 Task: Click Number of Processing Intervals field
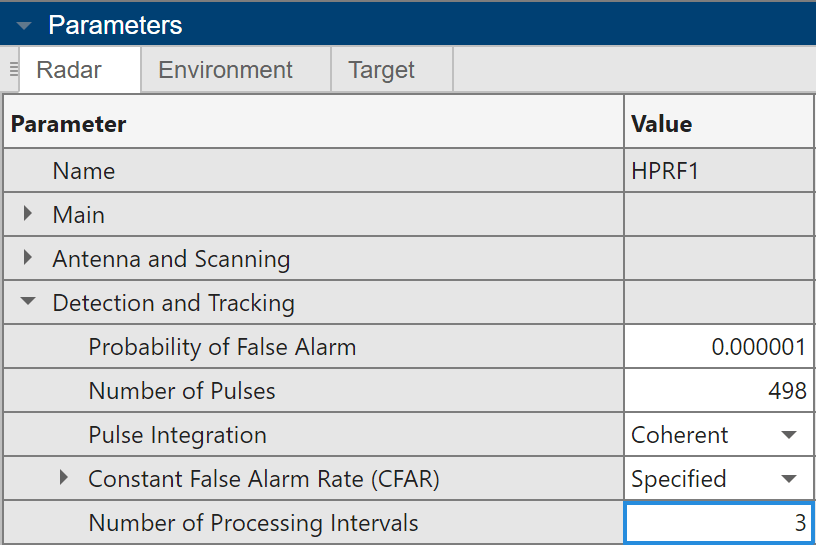[718, 523]
